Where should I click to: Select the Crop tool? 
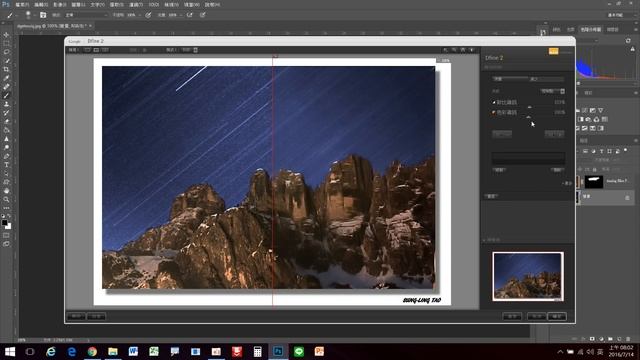tap(6, 69)
